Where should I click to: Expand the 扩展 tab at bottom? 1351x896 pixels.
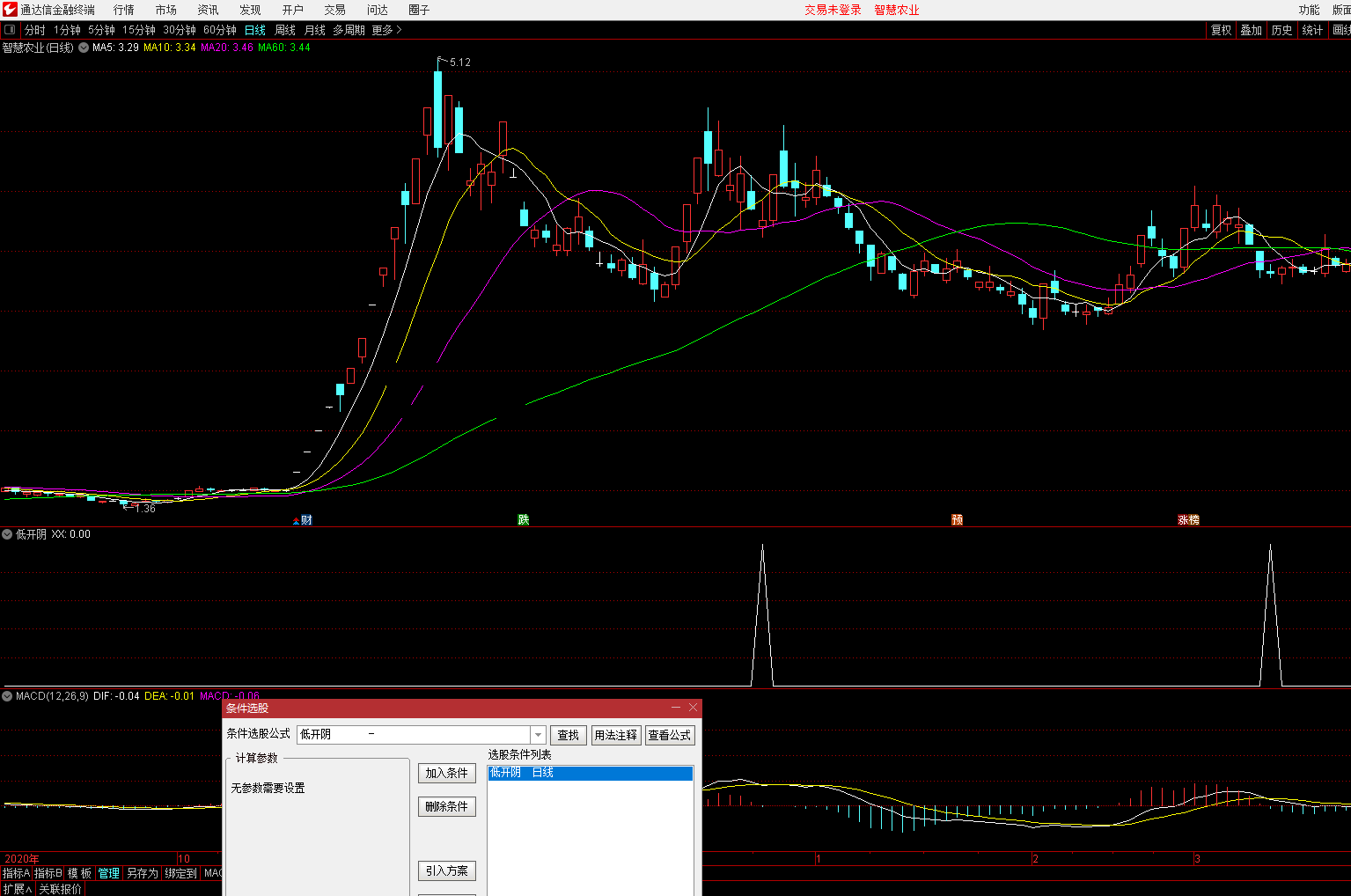pyautogui.click(x=18, y=889)
